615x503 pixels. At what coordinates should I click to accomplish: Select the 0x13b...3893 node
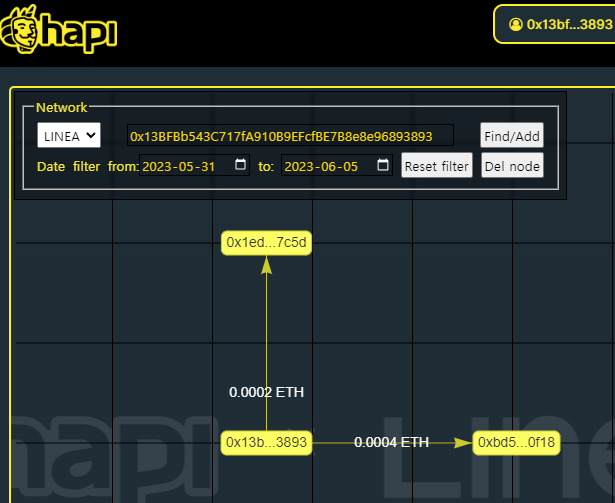(x=266, y=443)
